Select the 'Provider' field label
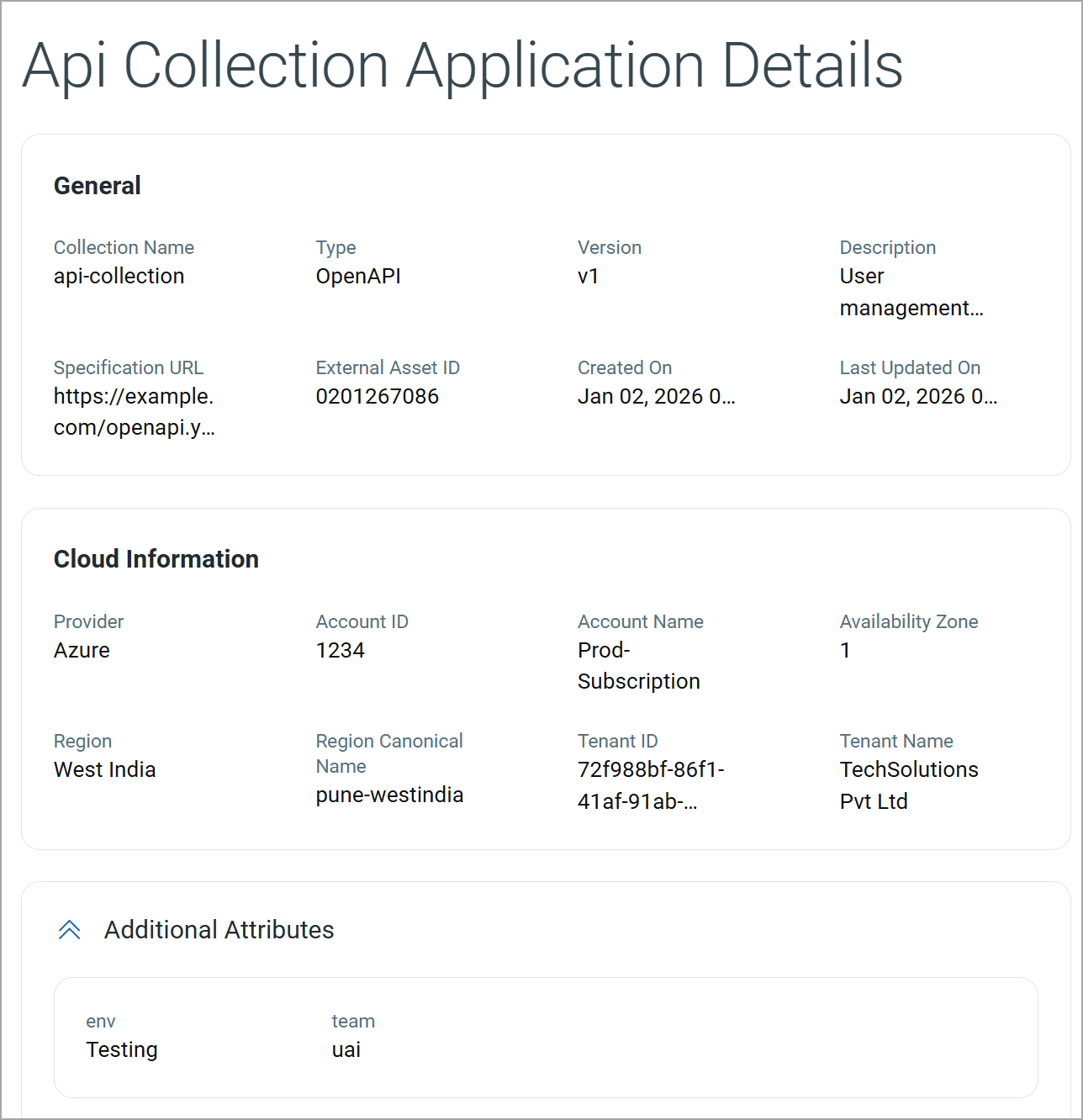1083x1120 pixels. pos(88,621)
